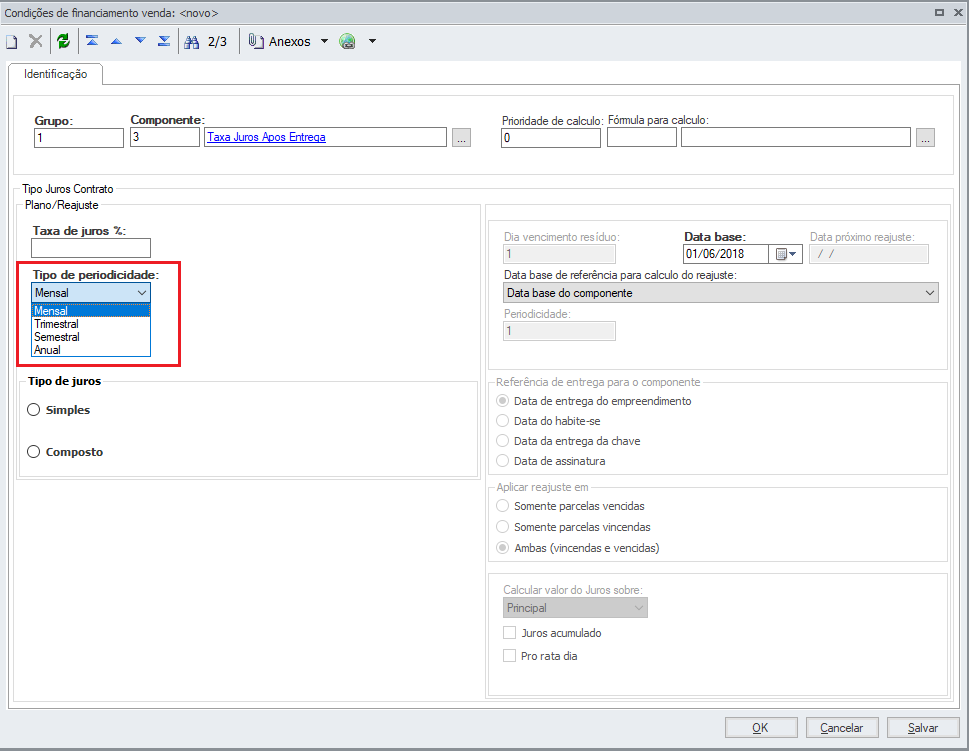The height and width of the screenshot is (751, 969).
Task: Toggle the Juros acumulado checkbox
Action: [x=510, y=633]
